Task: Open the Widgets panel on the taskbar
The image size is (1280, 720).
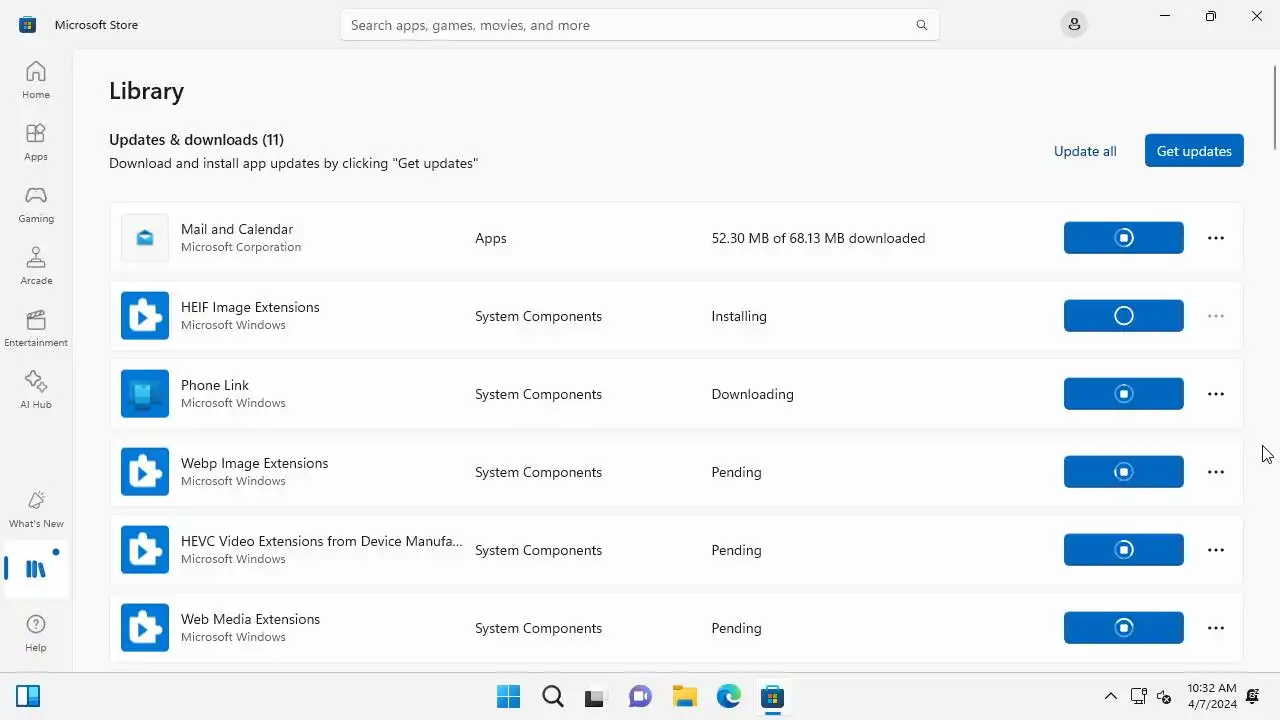Action: click(28, 696)
